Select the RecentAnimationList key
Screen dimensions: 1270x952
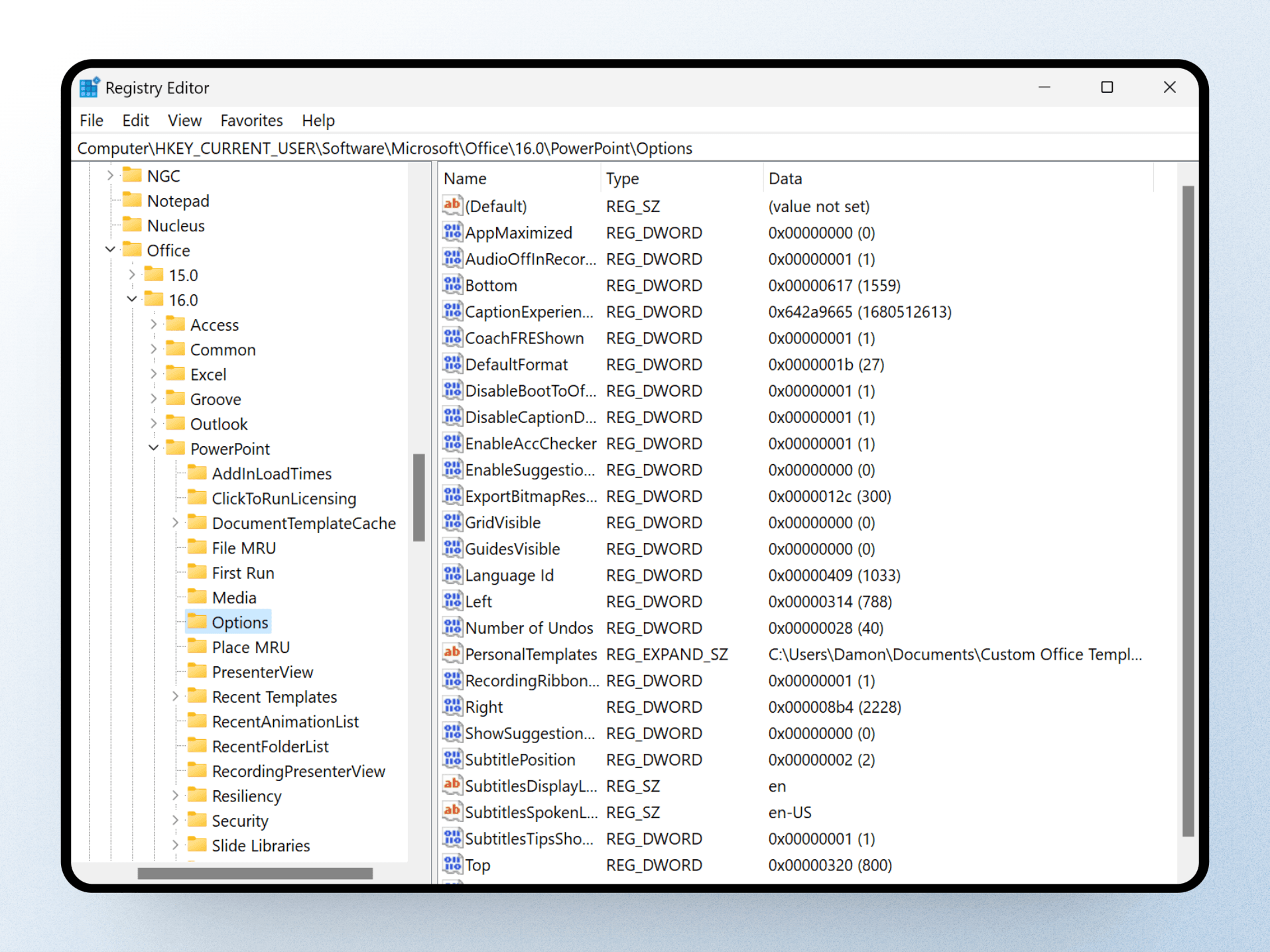(285, 721)
